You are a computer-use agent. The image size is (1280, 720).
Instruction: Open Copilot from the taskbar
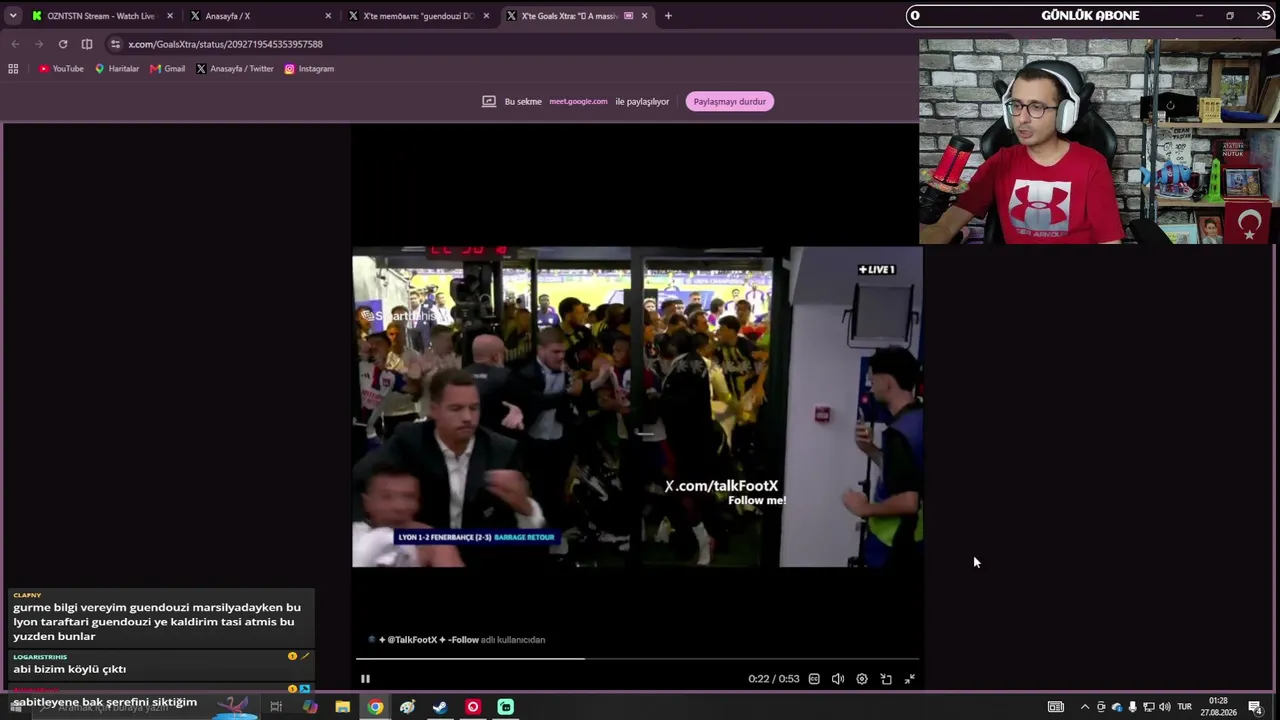(x=310, y=707)
